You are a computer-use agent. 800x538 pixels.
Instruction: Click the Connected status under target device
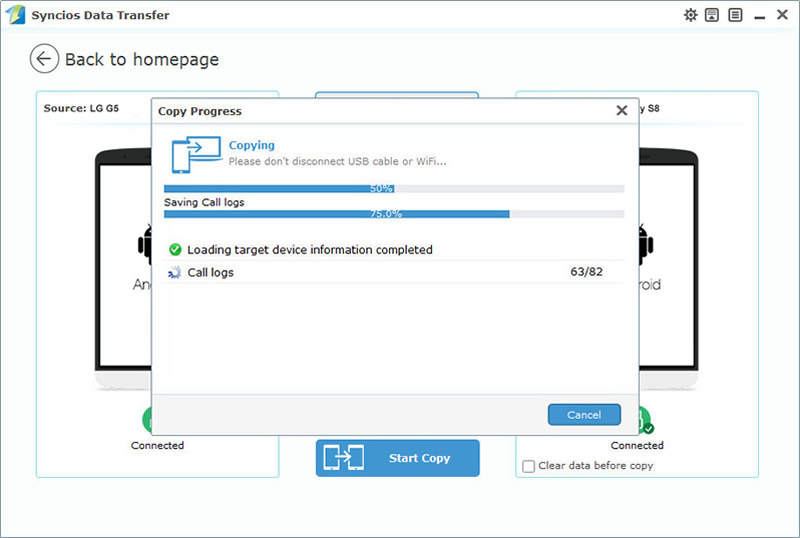point(637,445)
